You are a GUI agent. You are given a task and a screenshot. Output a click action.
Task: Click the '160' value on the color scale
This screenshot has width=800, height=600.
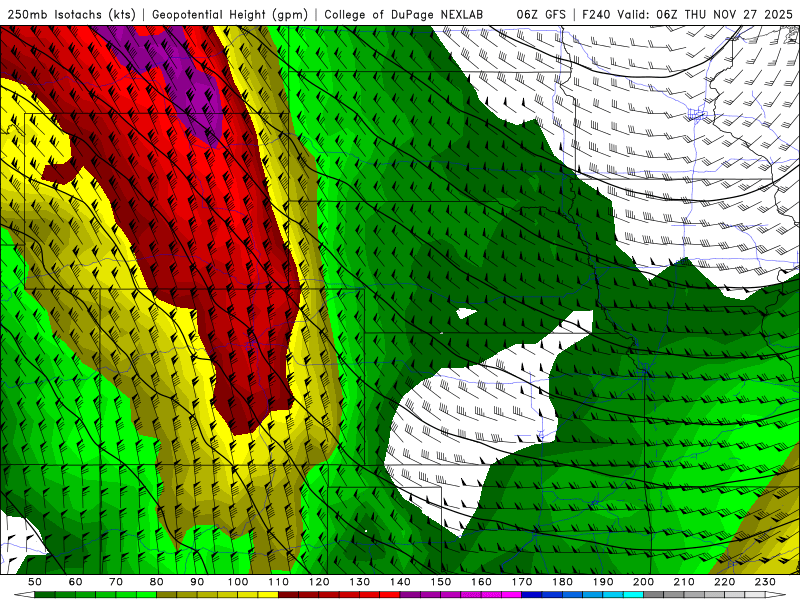pyautogui.click(x=481, y=582)
